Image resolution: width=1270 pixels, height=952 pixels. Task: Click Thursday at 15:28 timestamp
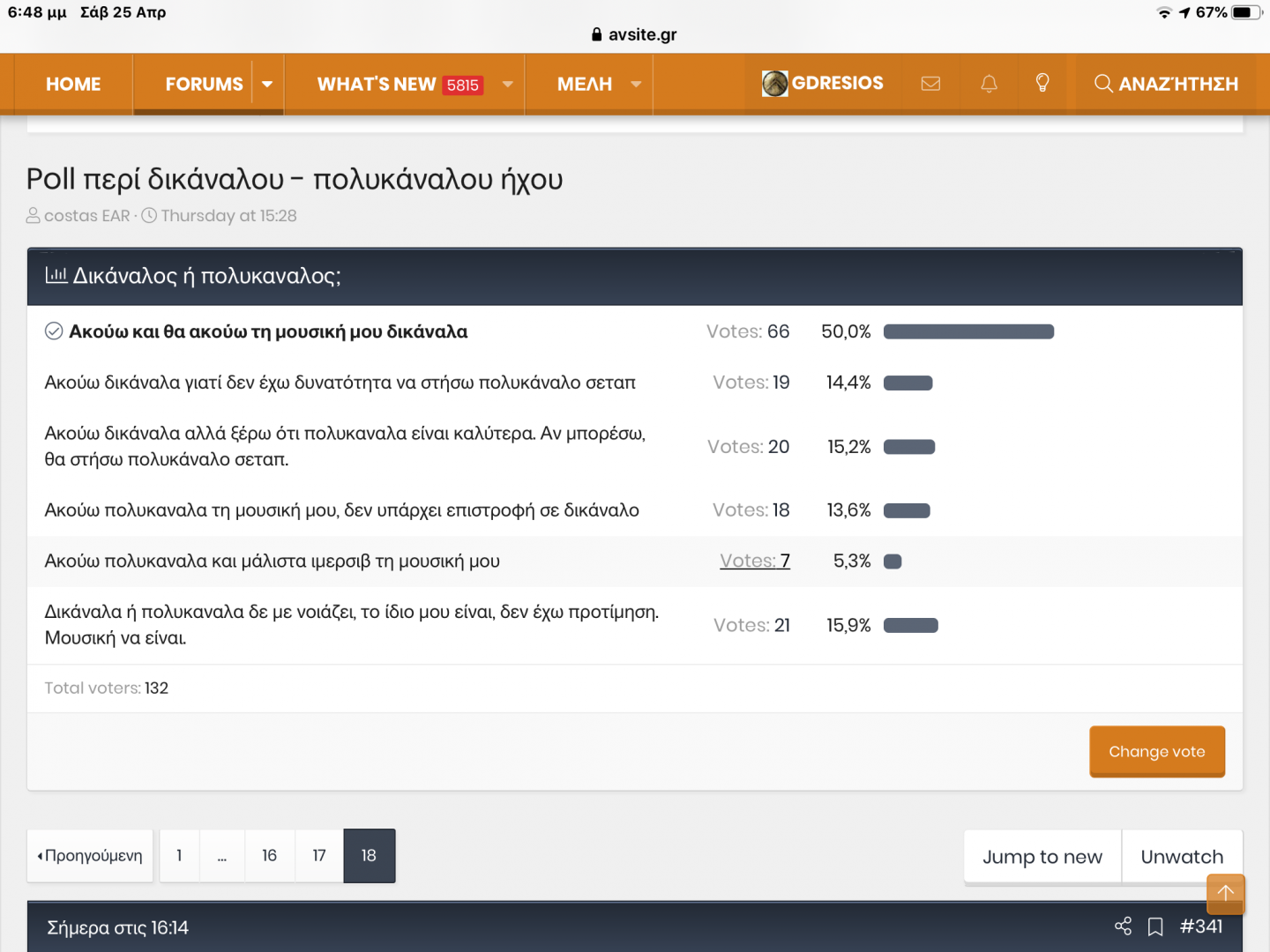coord(228,215)
